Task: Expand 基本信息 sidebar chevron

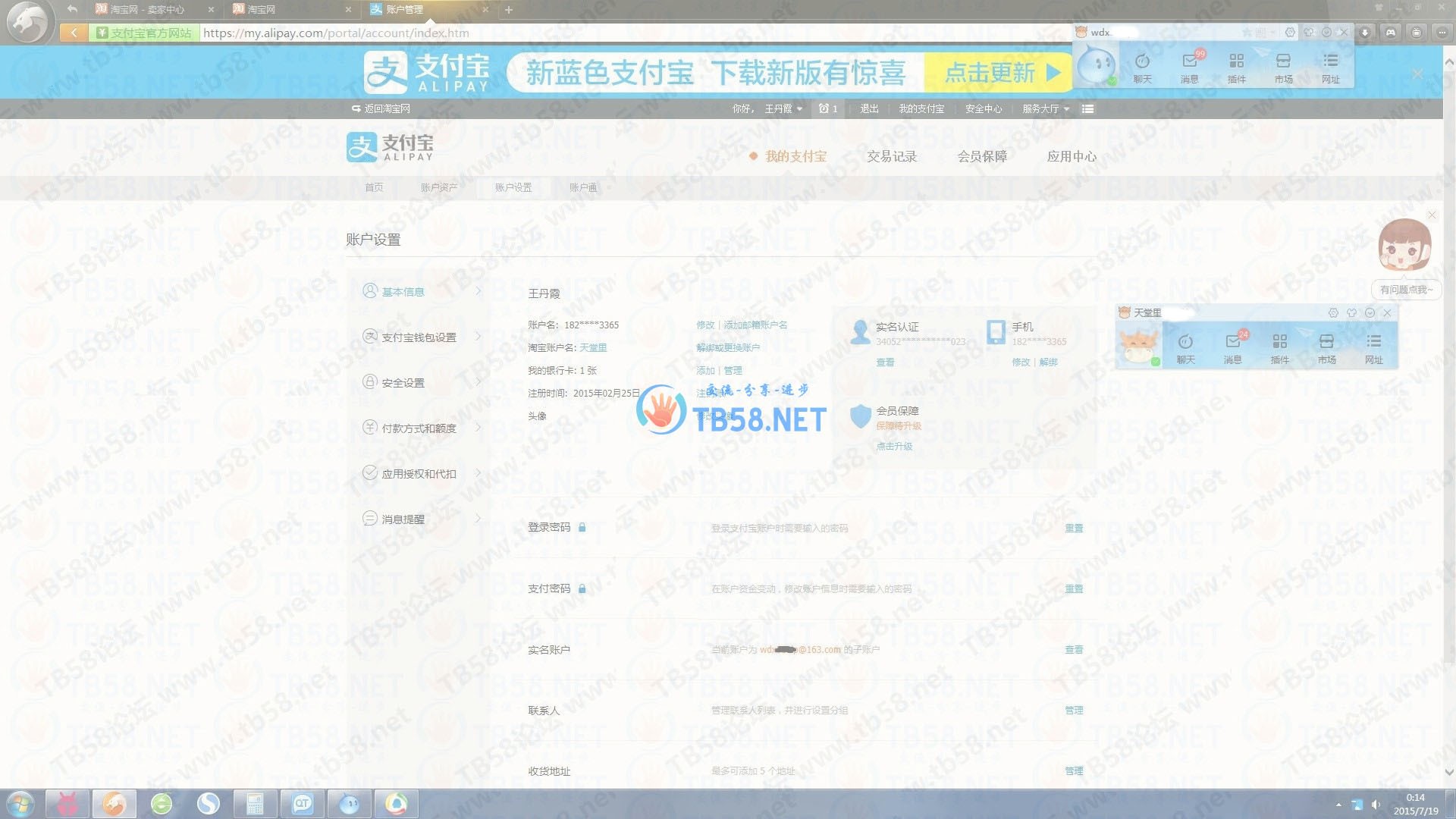Action: coord(478,291)
